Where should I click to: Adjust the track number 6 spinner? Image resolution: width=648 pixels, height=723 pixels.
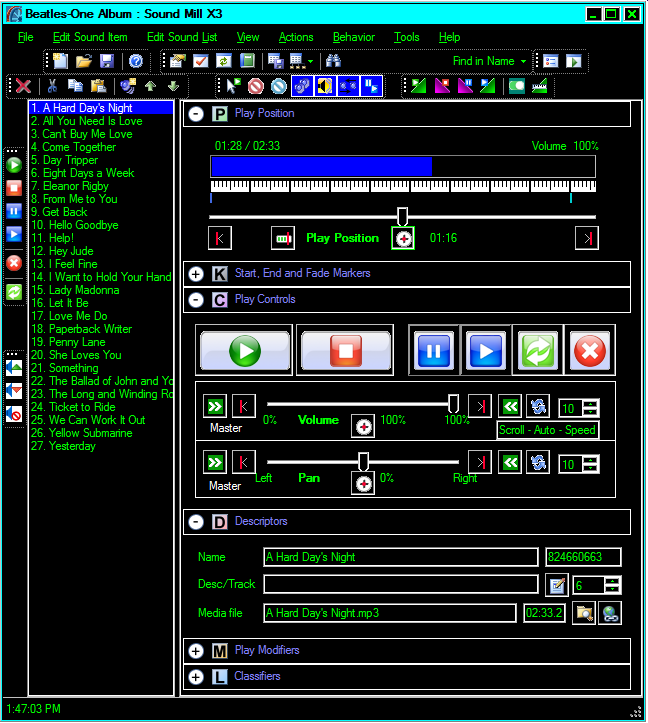(x=612, y=585)
